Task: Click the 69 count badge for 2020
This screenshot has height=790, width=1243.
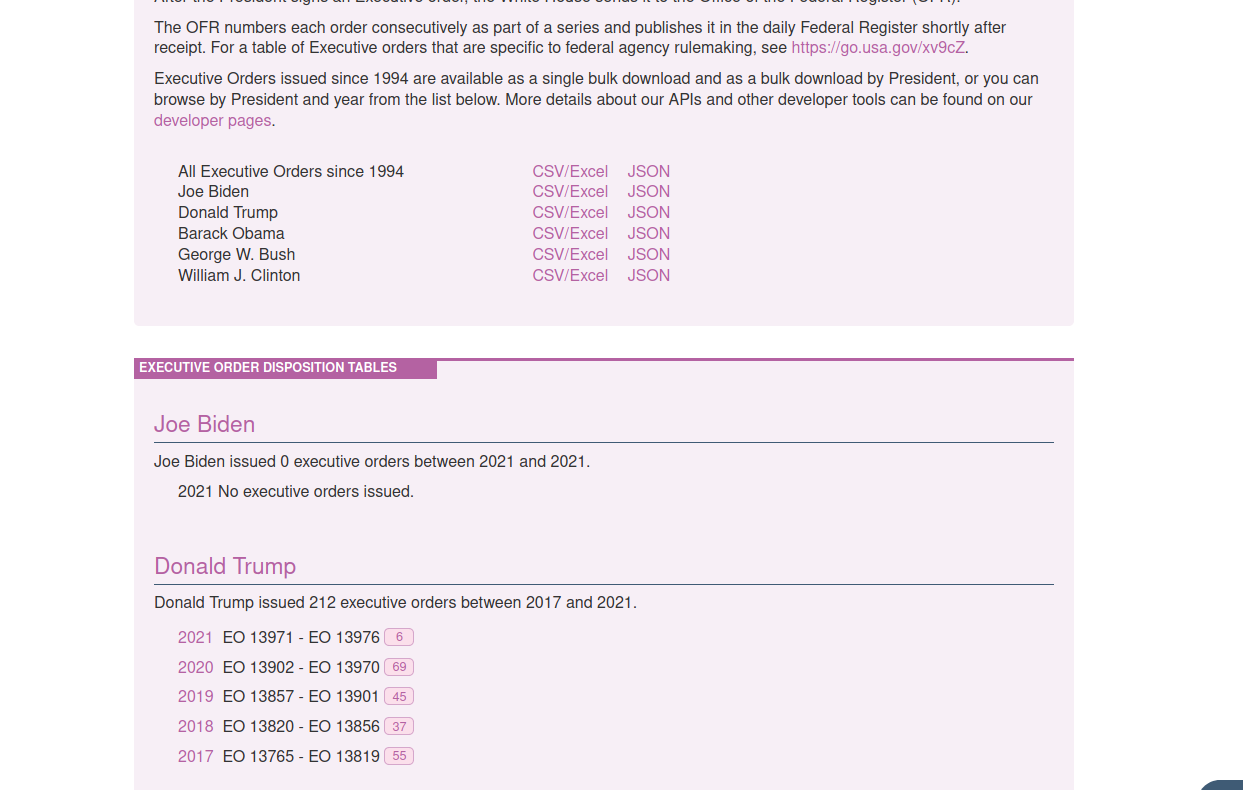Action: pyautogui.click(x=399, y=667)
